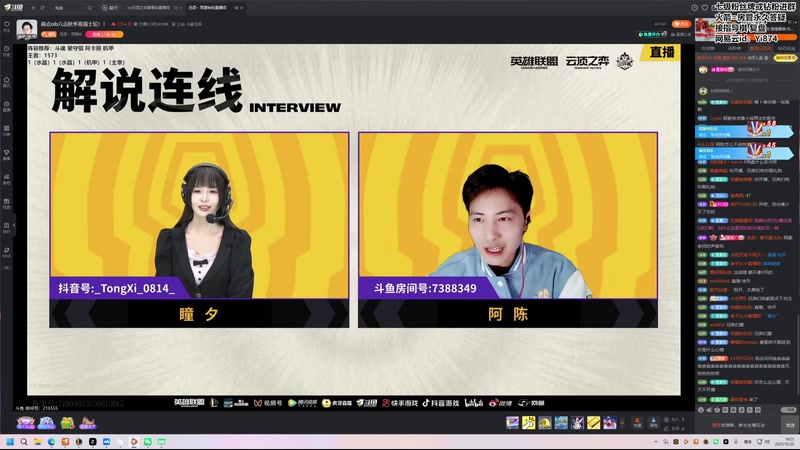
Task: Click the 登录 login link in chat input
Action: [716, 425]
